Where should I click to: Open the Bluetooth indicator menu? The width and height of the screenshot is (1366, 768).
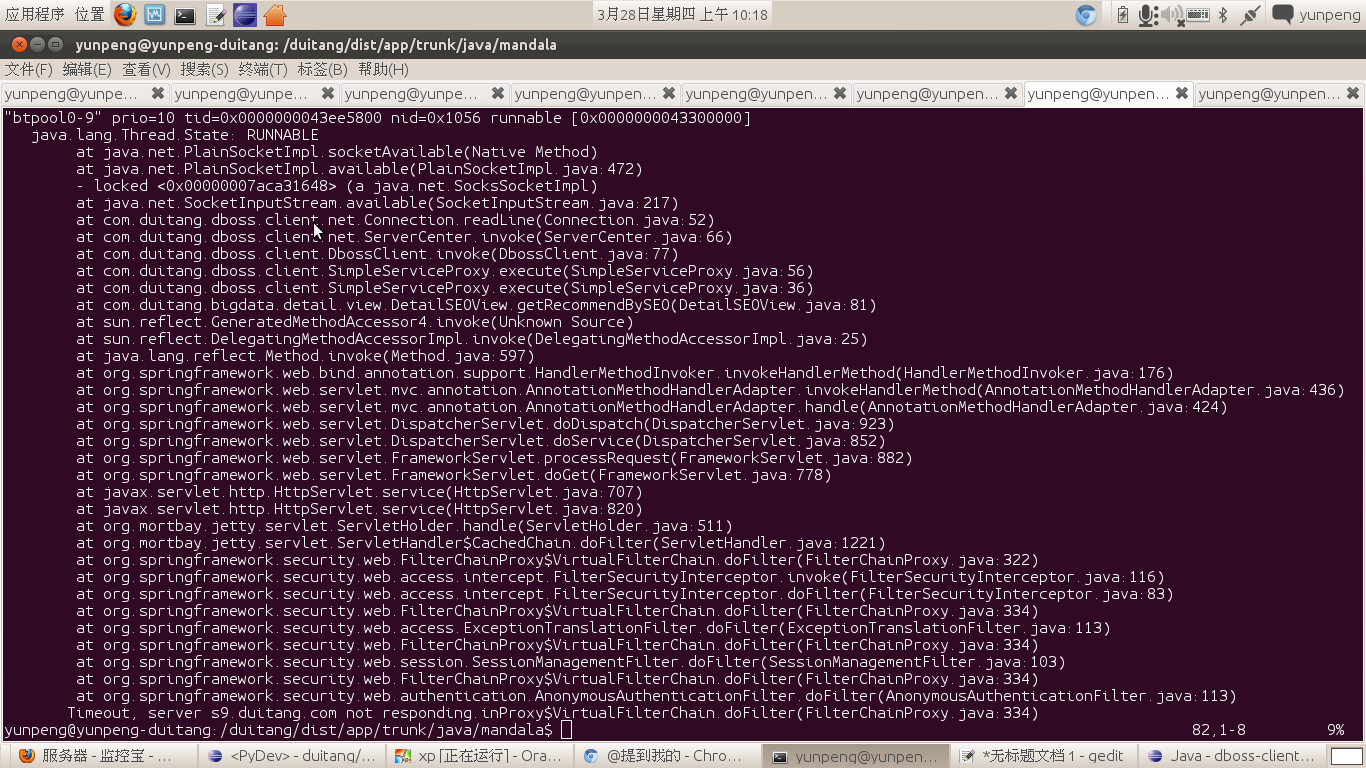(x=1223, y=15)
